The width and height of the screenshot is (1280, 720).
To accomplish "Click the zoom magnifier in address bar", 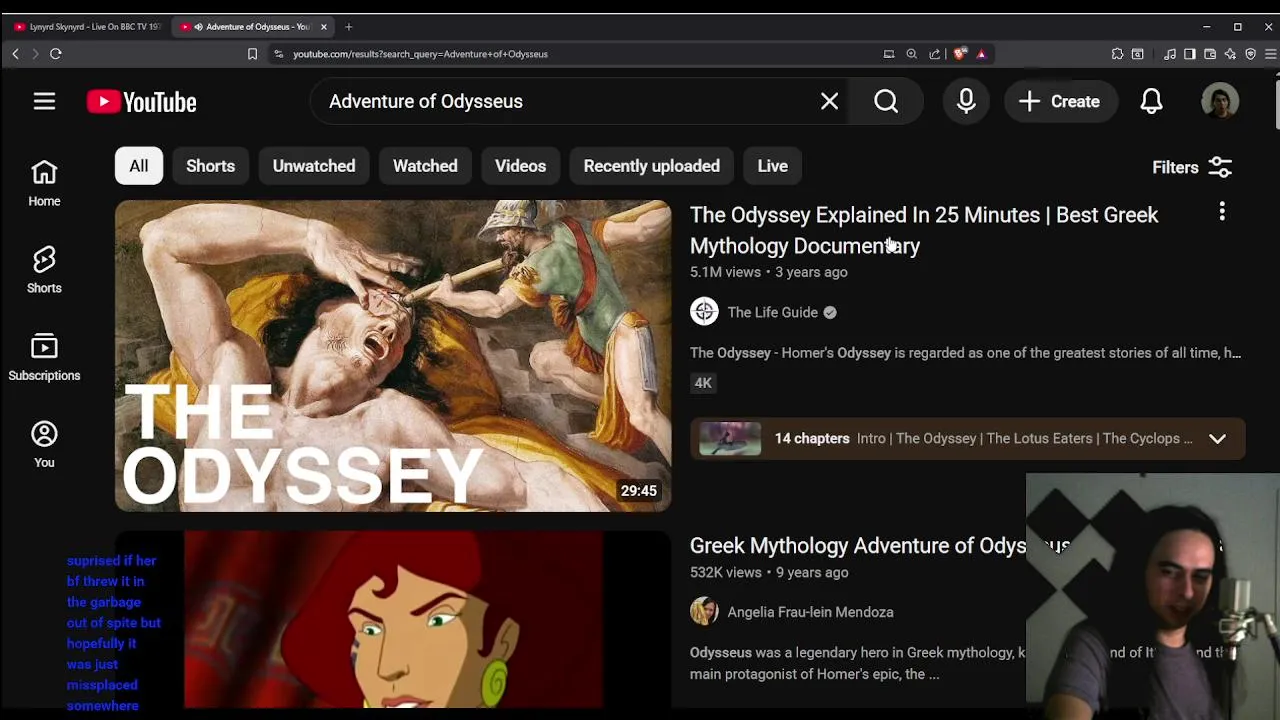I will 911,54.
